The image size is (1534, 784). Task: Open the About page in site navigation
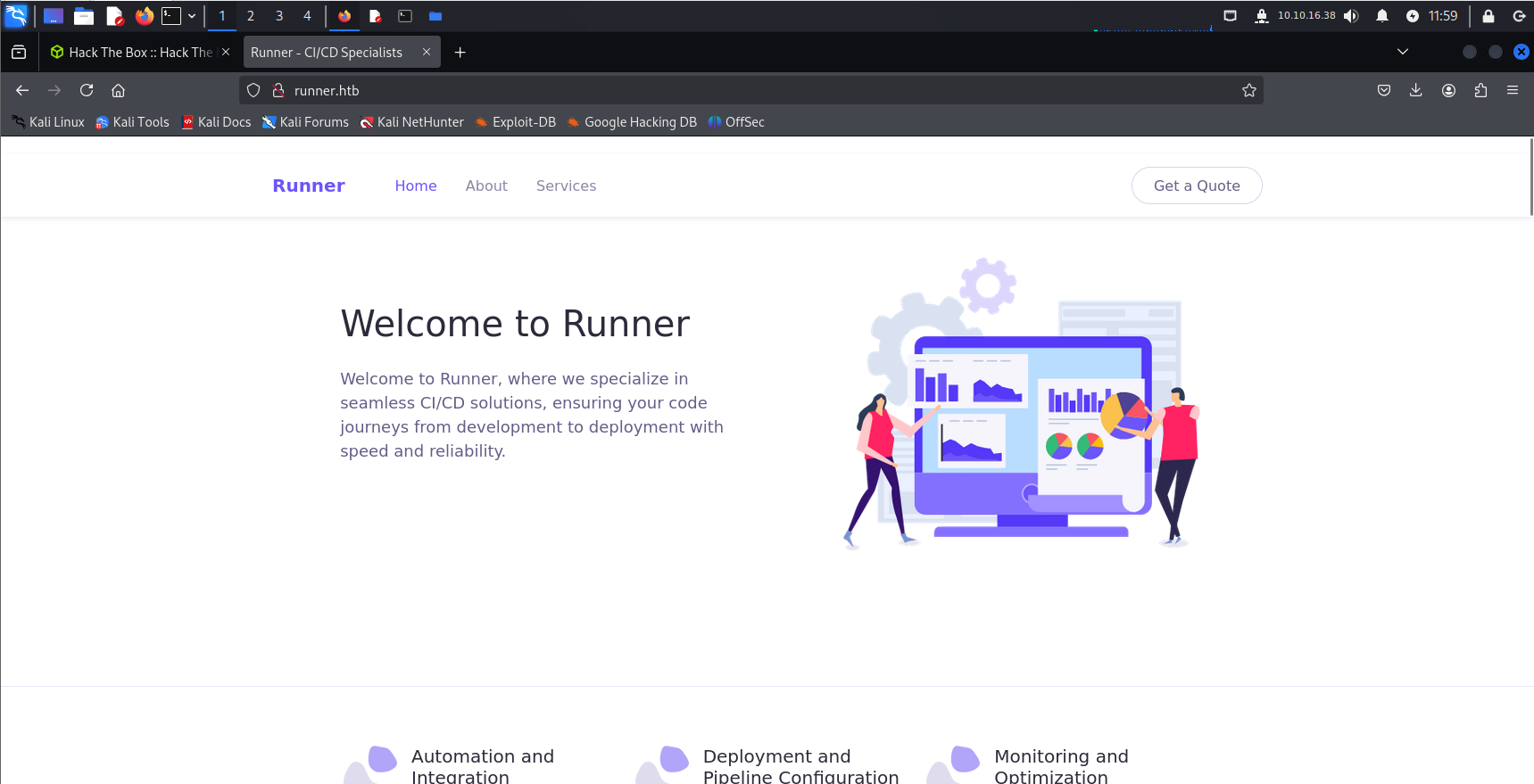(485, 186)
